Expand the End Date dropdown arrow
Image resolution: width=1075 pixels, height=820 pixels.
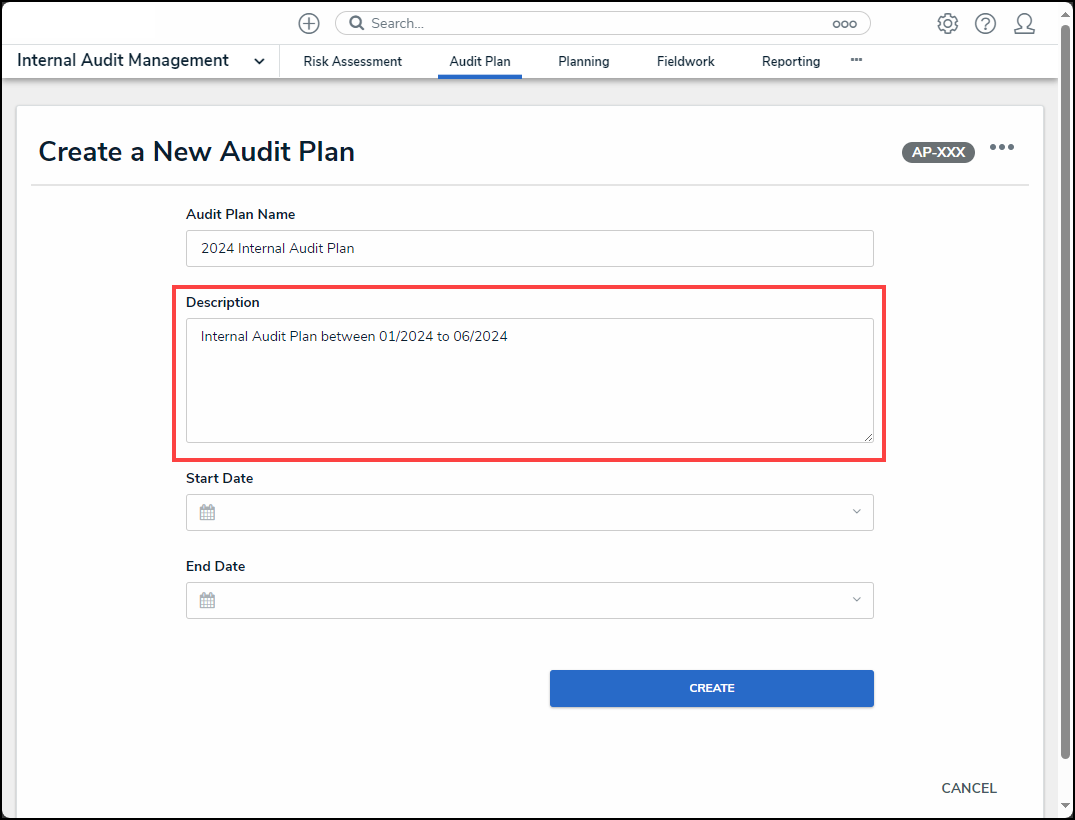click(856, 601)
